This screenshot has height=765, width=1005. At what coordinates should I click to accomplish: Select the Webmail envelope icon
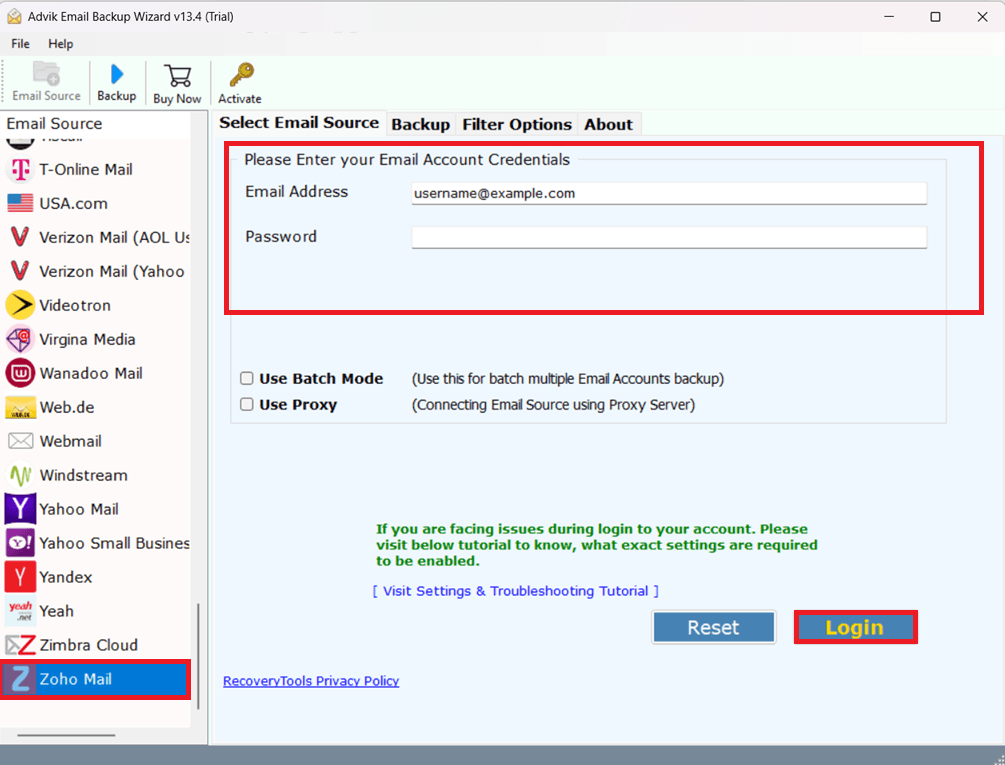[20, 441]
